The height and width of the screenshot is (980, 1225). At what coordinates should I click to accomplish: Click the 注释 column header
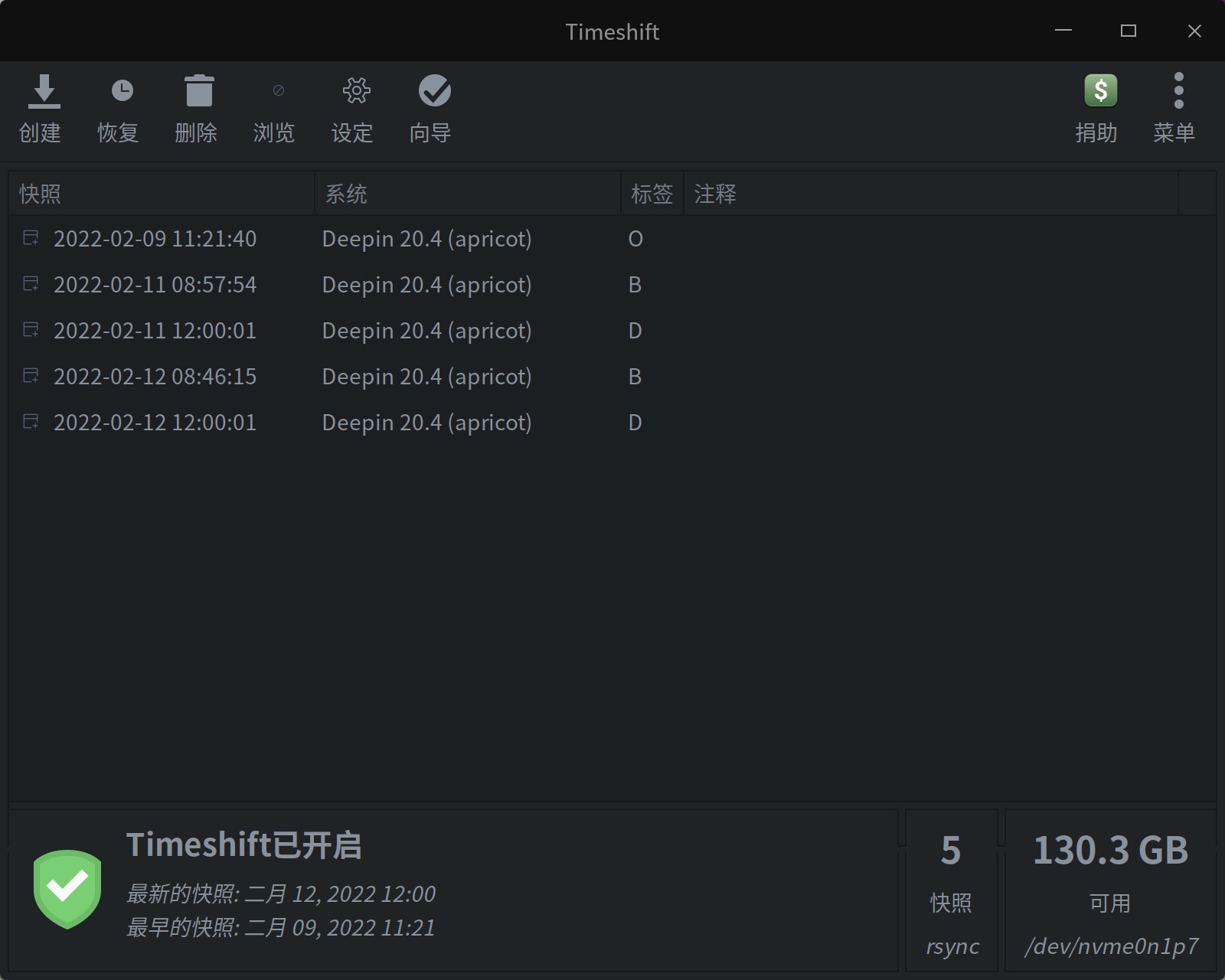click(931, 194)
